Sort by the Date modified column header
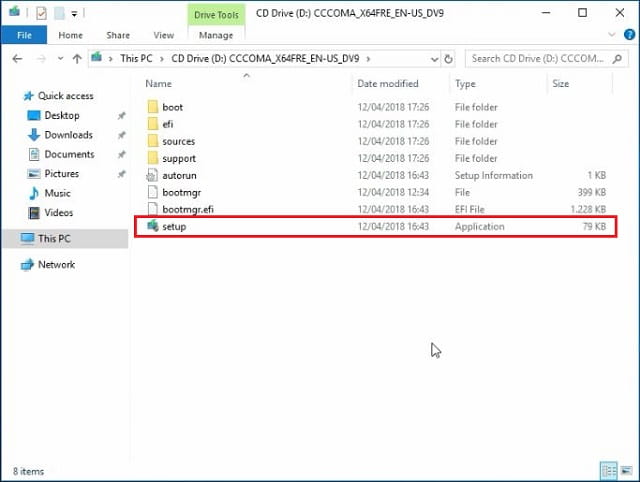 coord(388,84)
